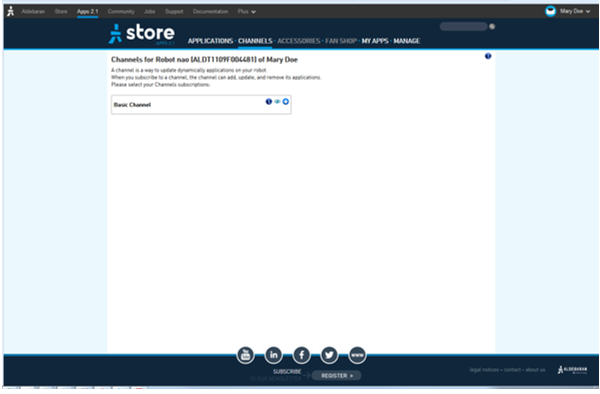Click in the store search field
Screen dimensions: 600x394
coord(463,26)
